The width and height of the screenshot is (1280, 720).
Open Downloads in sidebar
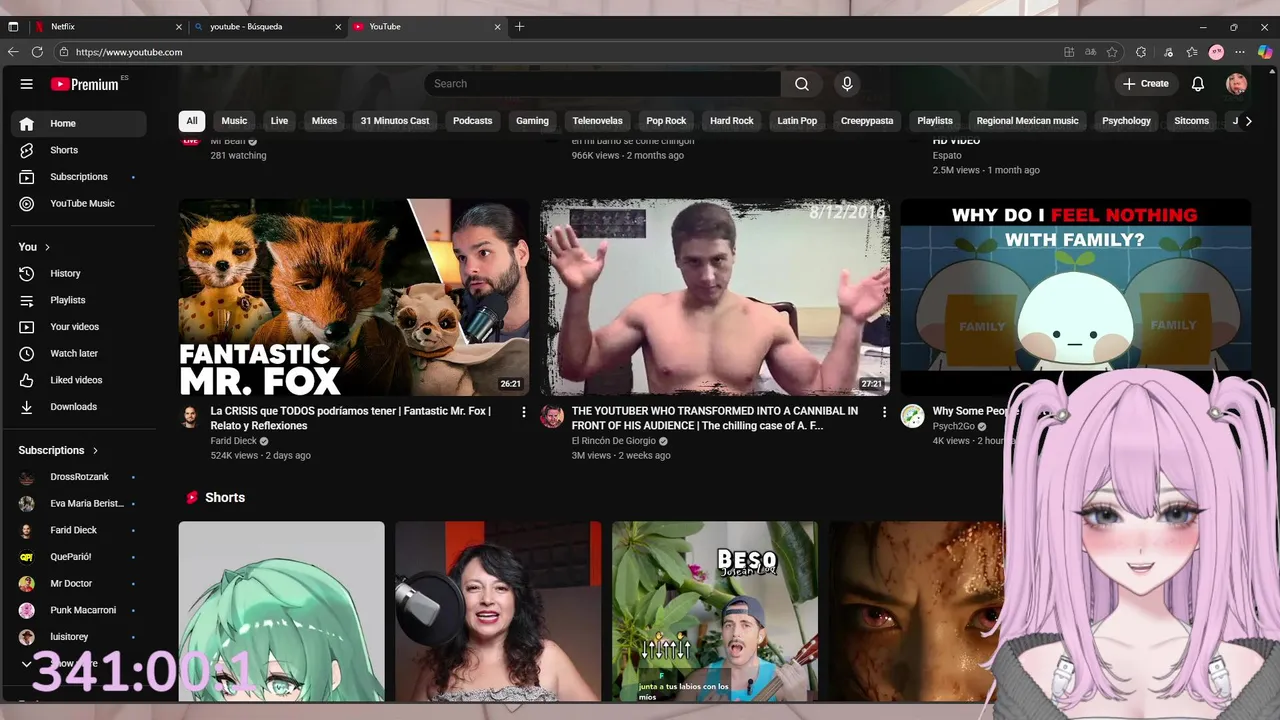click(x=79, y=407)
